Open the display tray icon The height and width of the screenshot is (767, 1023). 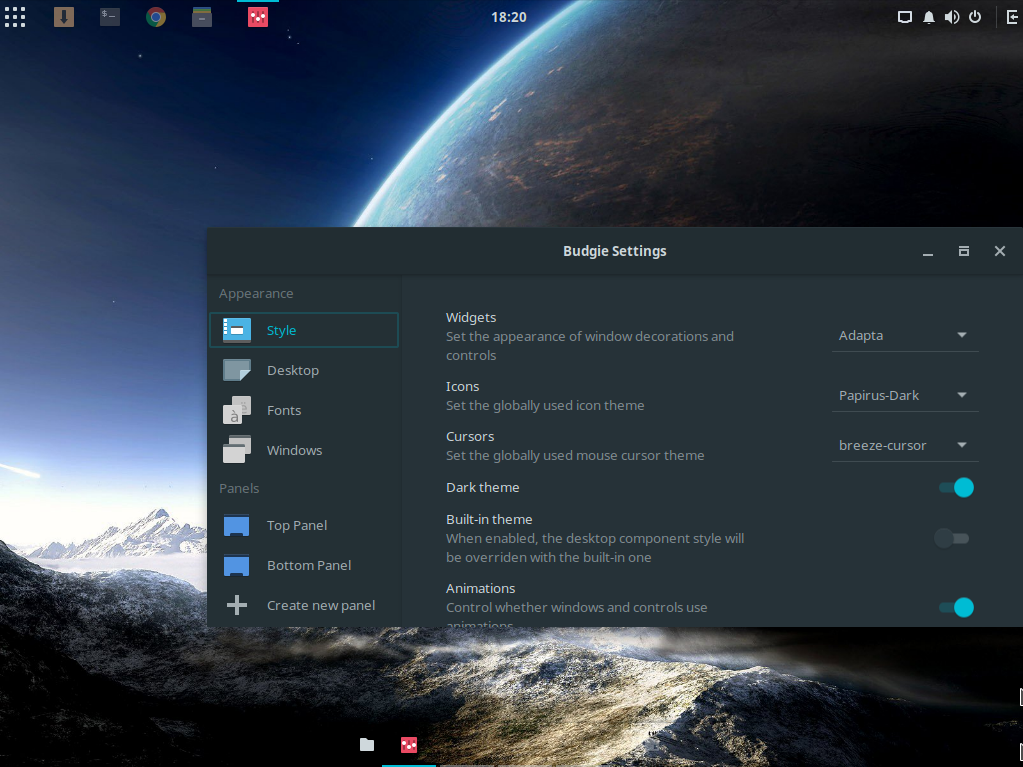(x=905, y=17)
